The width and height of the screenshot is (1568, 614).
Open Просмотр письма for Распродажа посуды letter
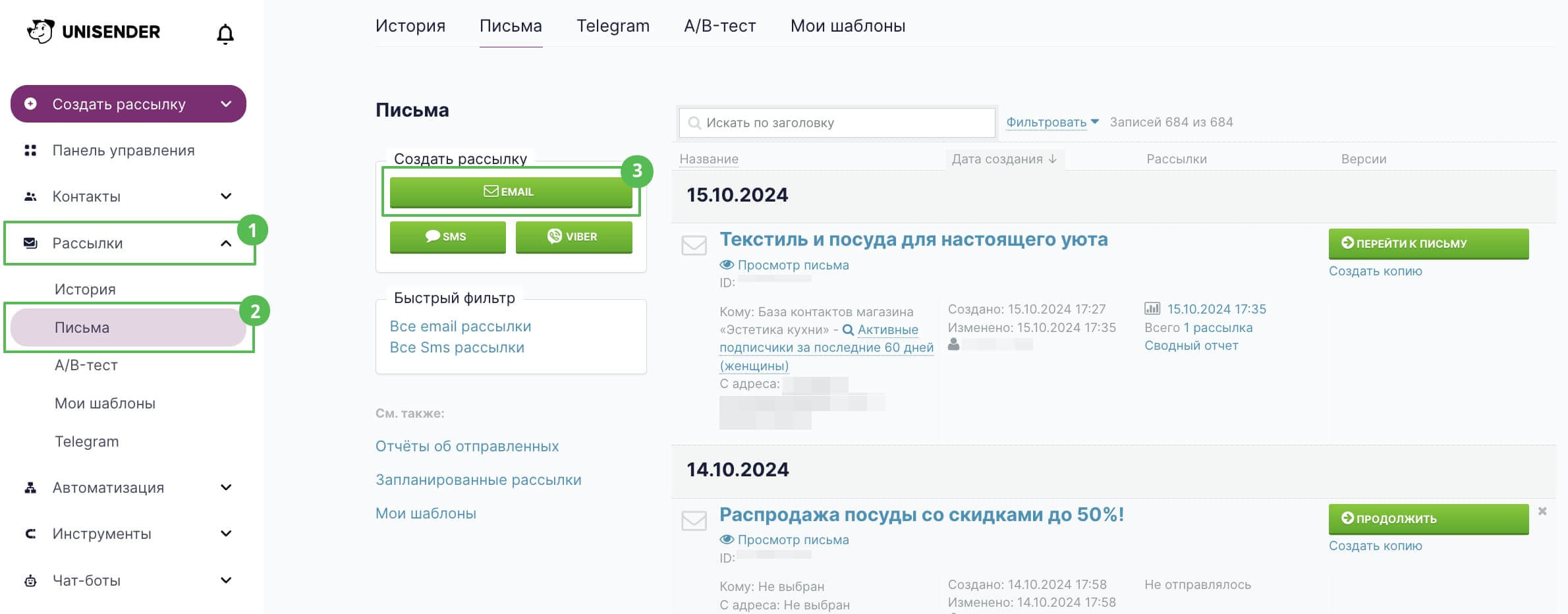[x=784, y=540]
